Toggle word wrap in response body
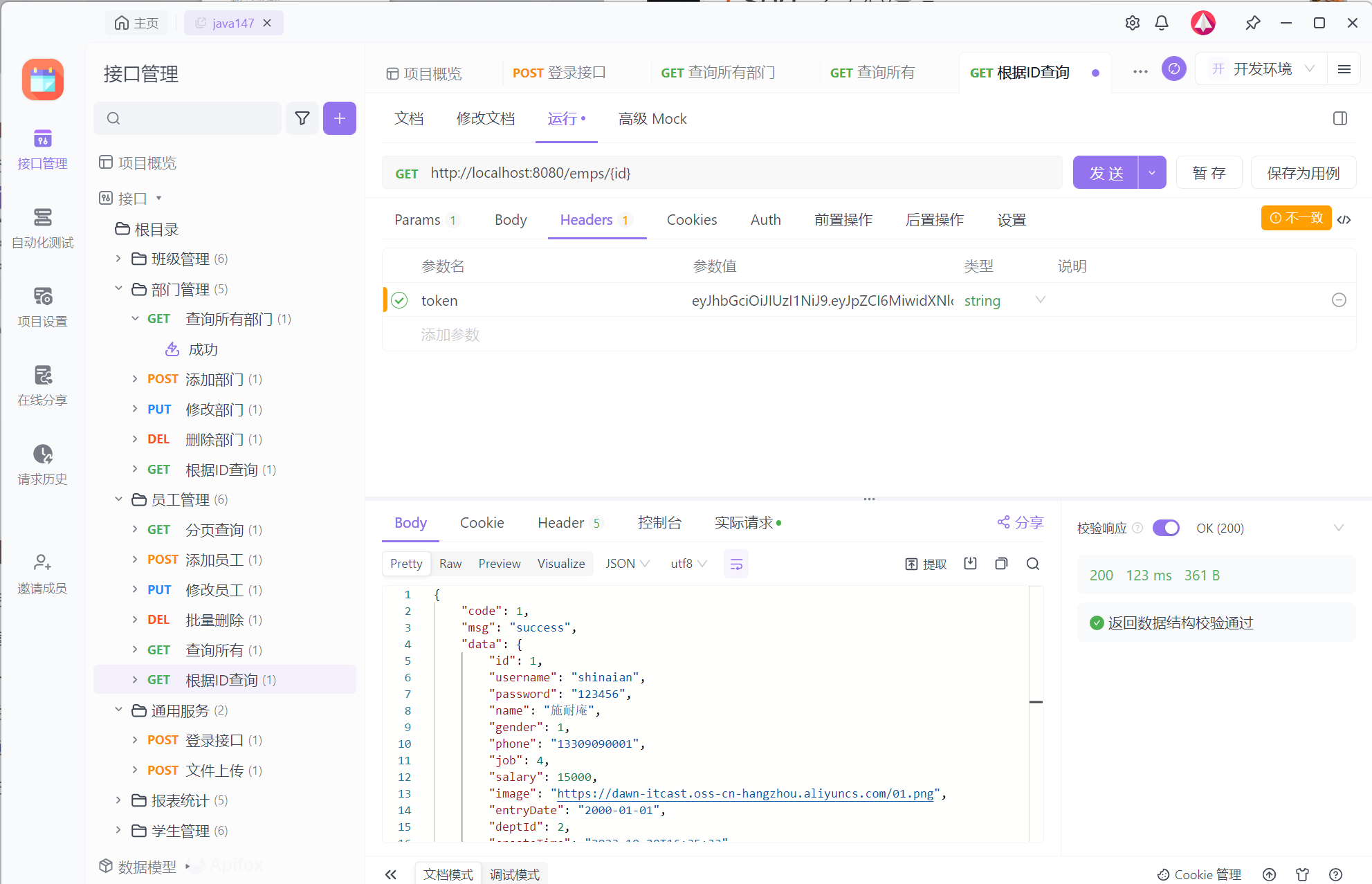This screenshot has height=884, width=1372. pyautogui.click(x=736, y=564)
